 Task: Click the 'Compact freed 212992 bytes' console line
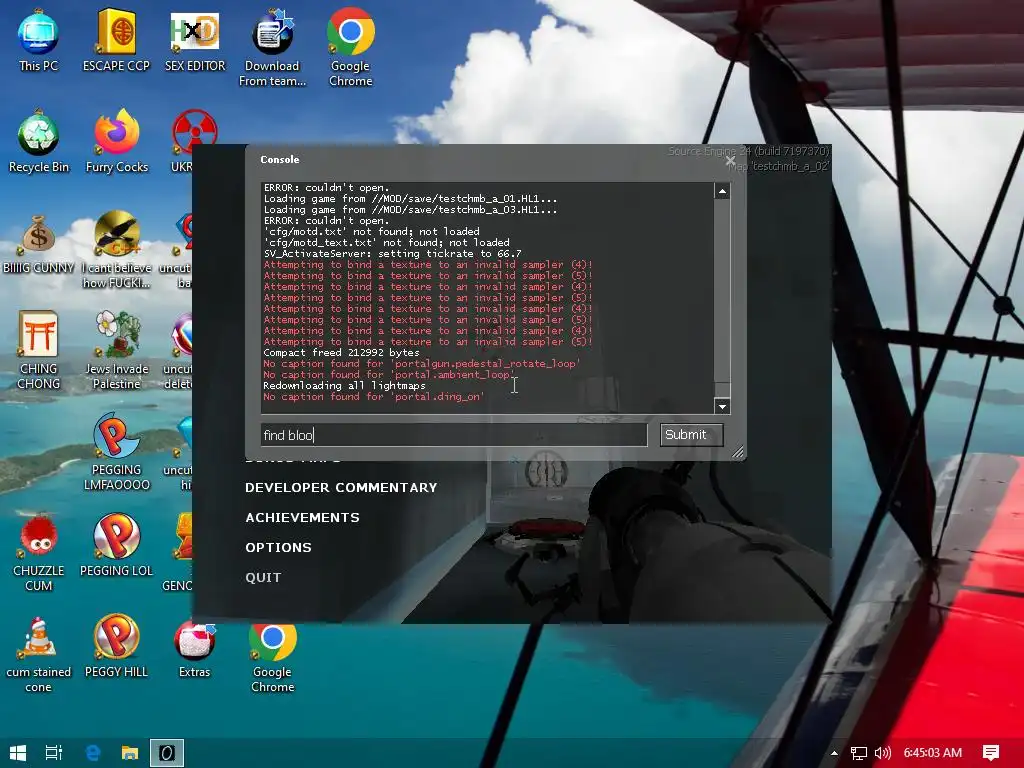coord(342,353)
